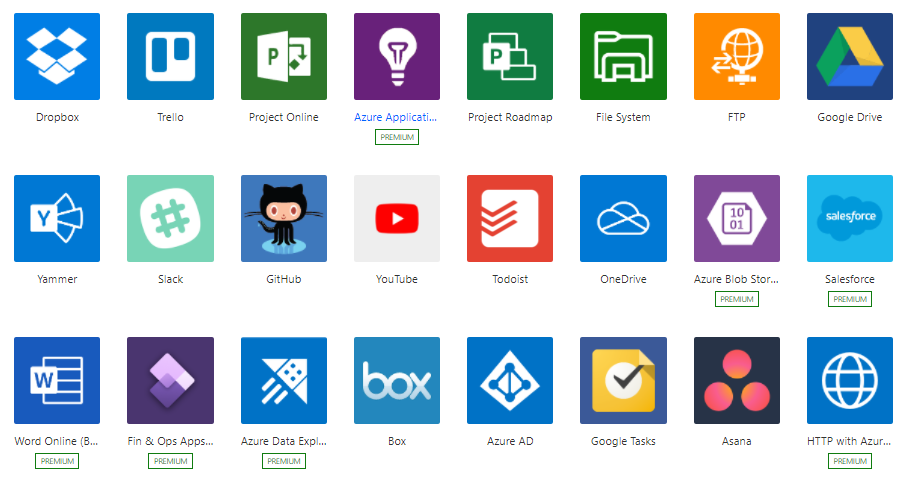906x479 pixels.
Task: Click the YouTube play icon
Action: pos(397,218)
